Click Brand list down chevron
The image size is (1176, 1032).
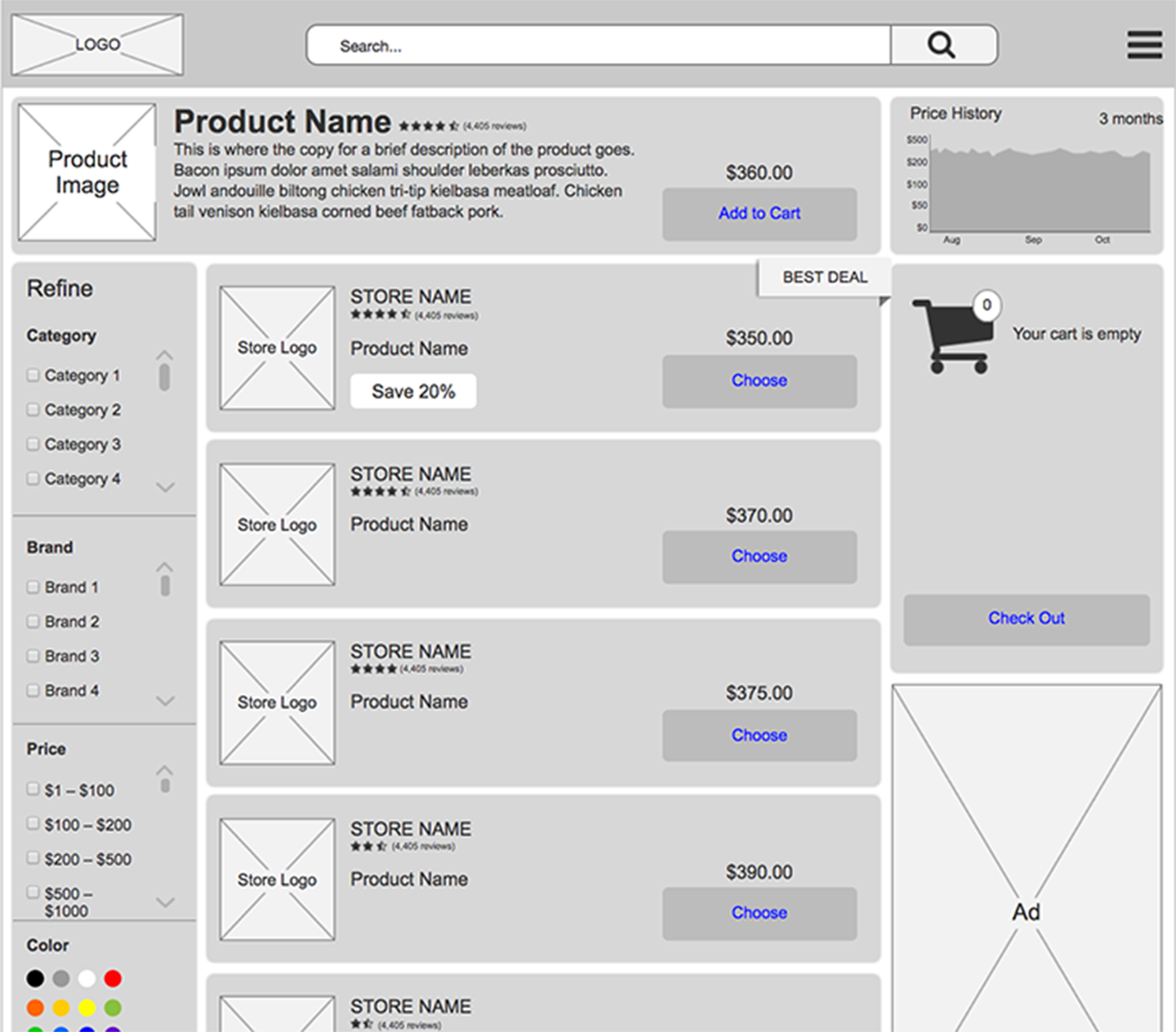click(x=165, y=701)
